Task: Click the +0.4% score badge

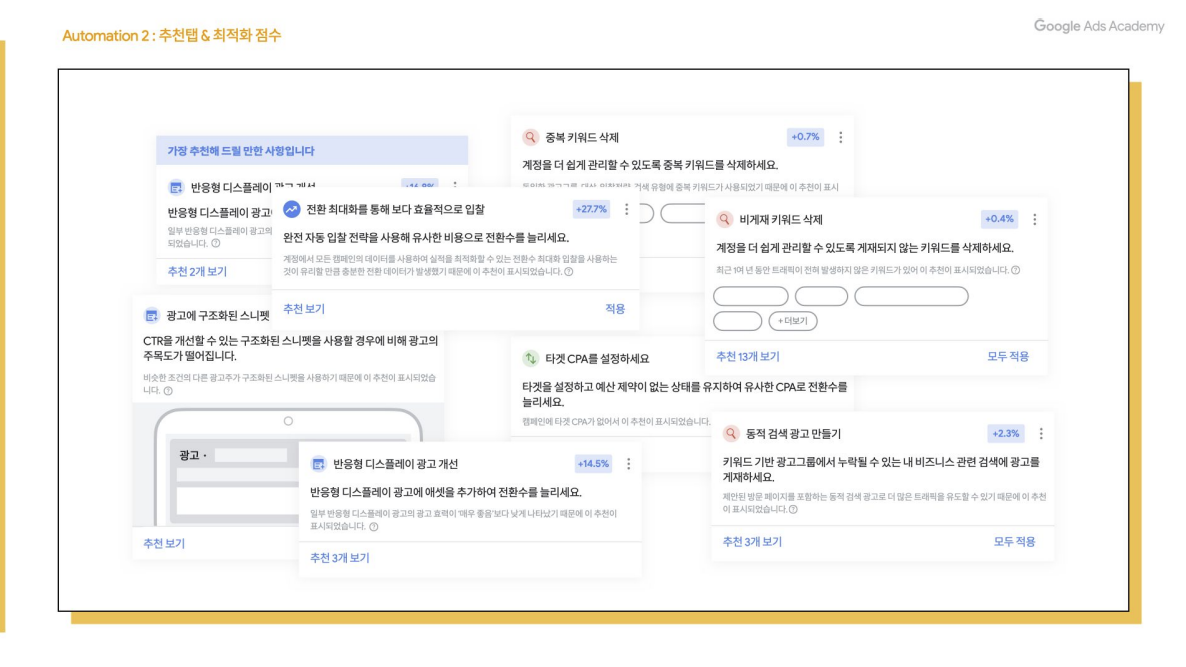Action: tap(998, 219)
